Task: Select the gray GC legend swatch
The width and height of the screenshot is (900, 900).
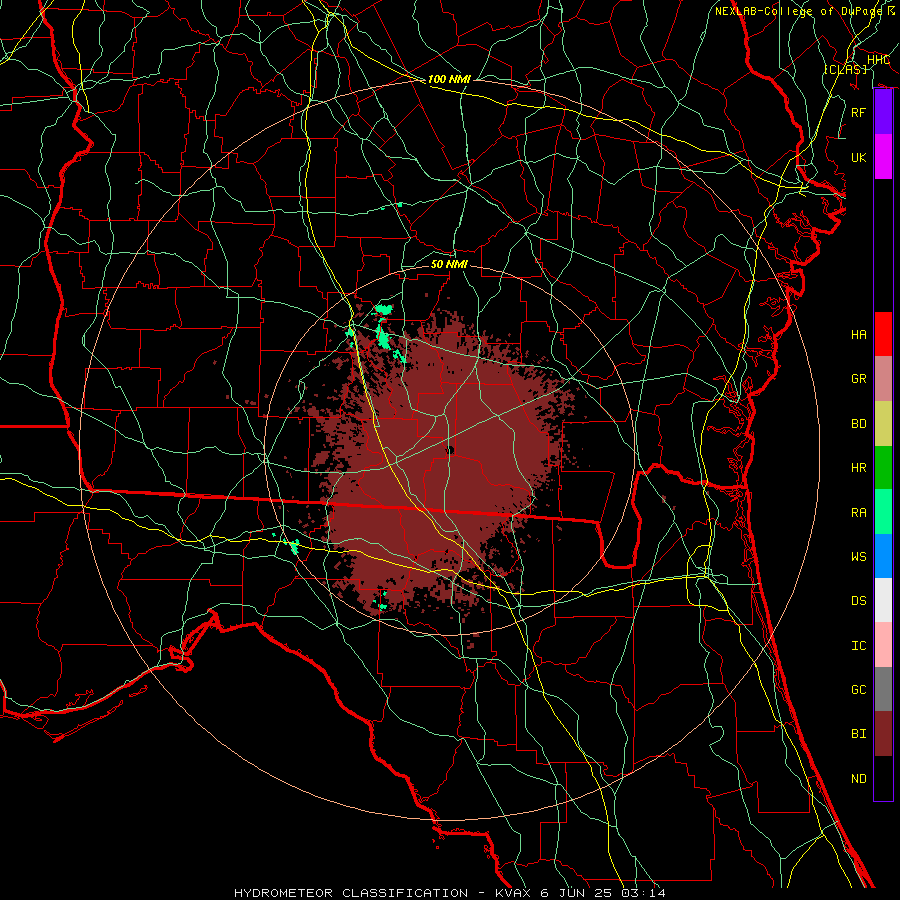Action: (x=883, y=689)
